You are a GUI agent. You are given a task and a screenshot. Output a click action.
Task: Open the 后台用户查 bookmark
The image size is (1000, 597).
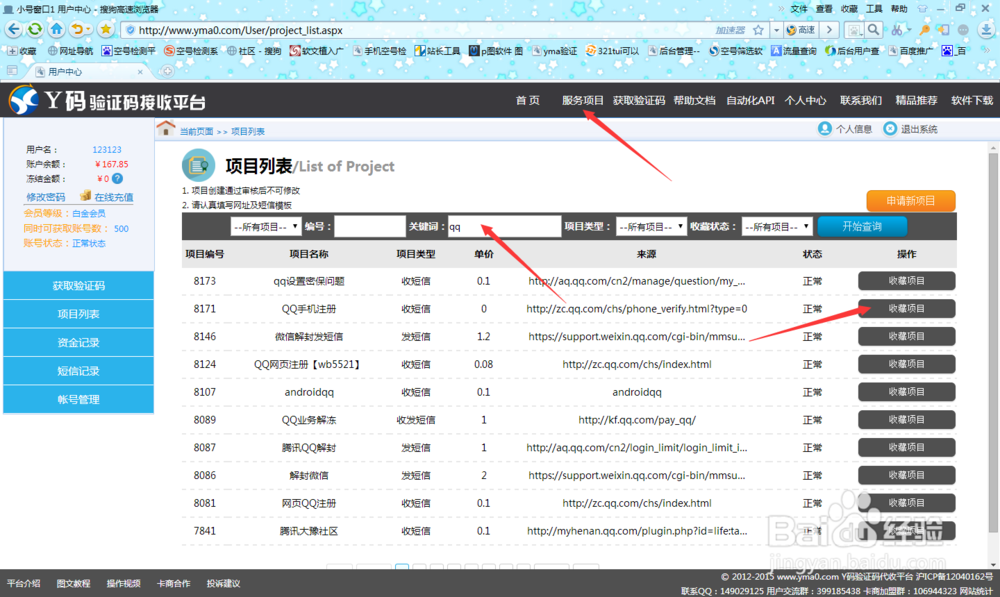coord(852,51)
